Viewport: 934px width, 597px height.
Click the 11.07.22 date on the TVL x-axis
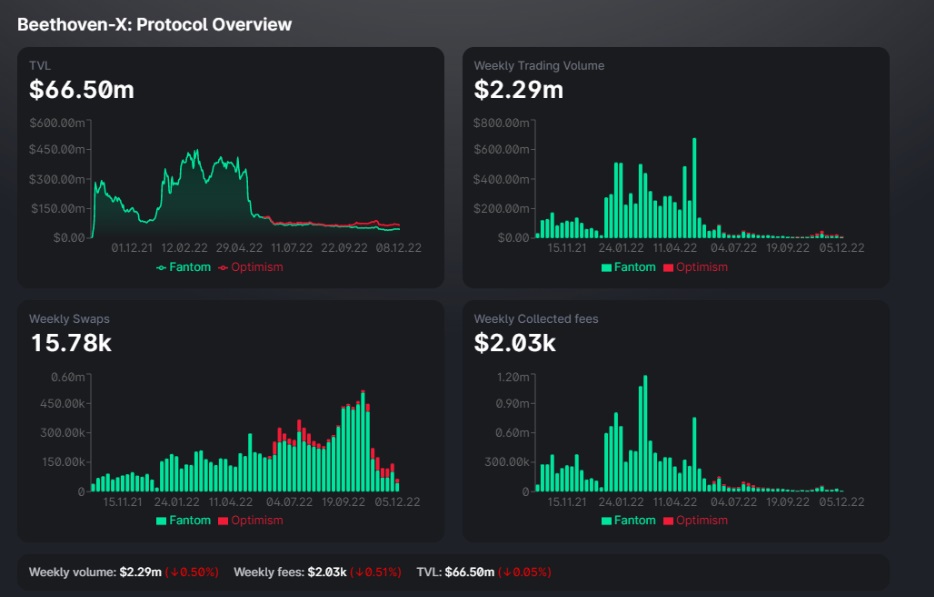point(292,248)
